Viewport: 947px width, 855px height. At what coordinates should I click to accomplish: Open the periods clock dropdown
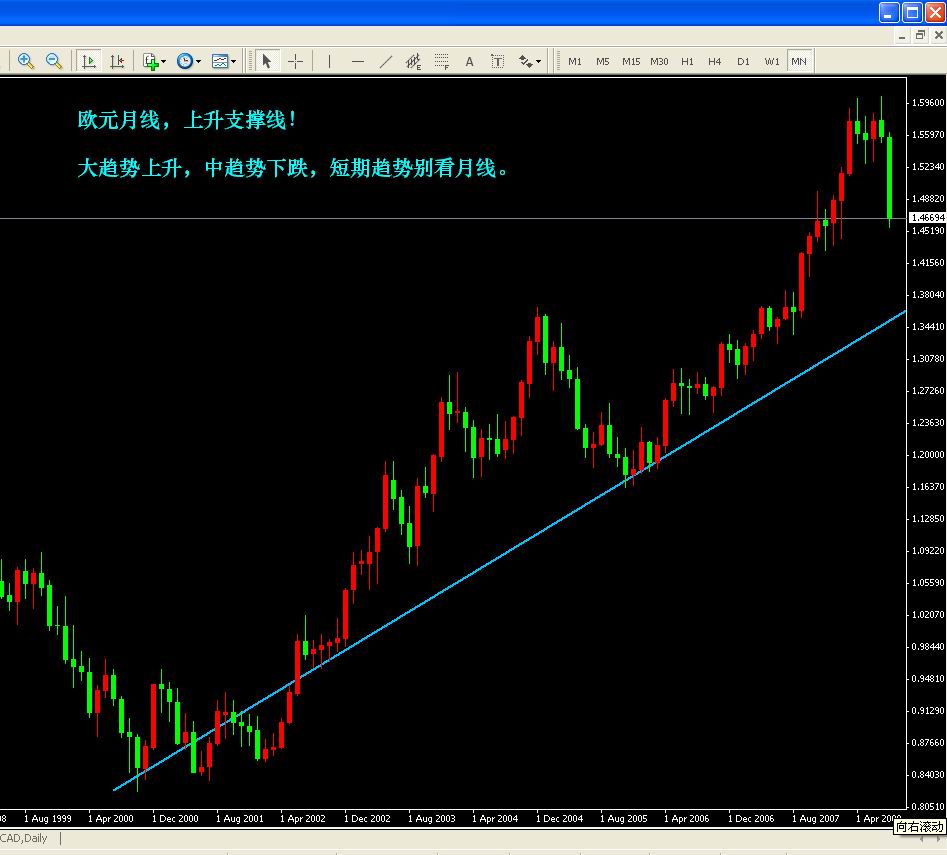click(x=189, y=61)
